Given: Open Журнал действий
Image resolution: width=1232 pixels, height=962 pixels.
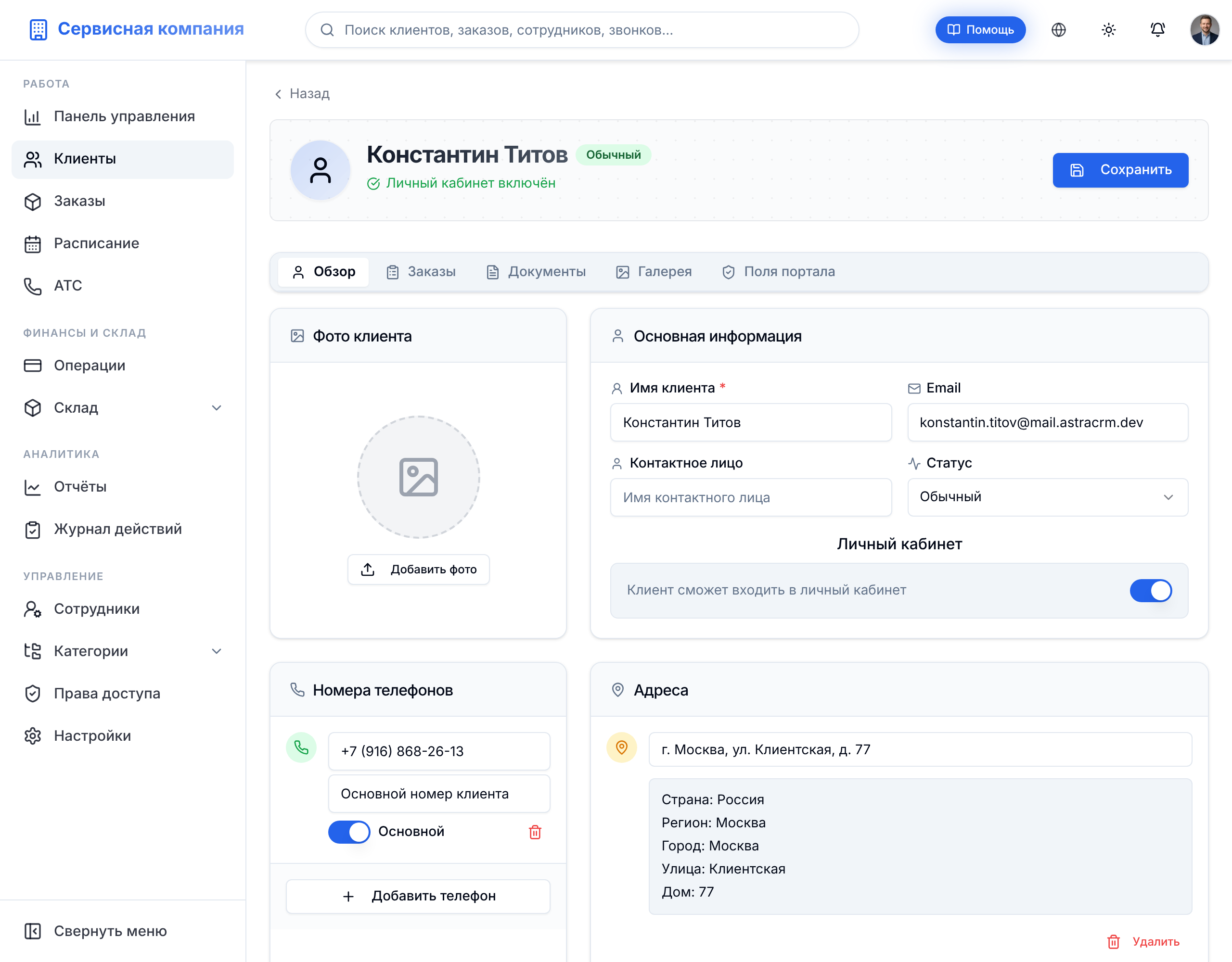Looking at the screenshot, I should pos(122,530).
